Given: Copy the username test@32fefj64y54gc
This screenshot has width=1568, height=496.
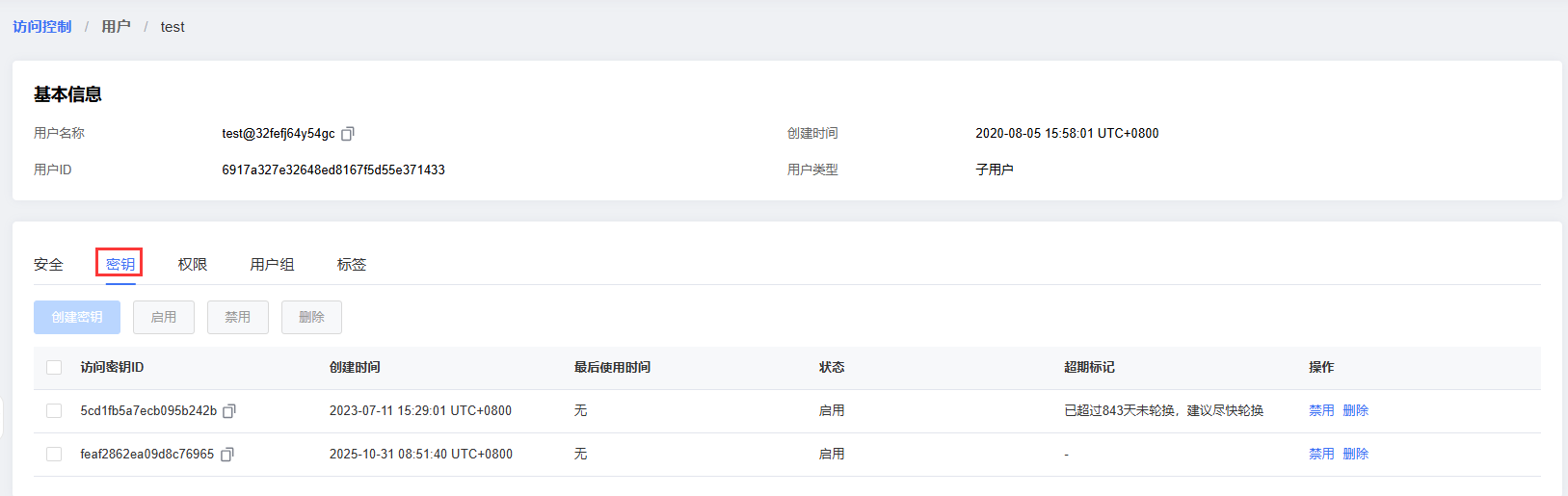Looking at the screenshot, I should pyautogui.click(x=348, y=134).
